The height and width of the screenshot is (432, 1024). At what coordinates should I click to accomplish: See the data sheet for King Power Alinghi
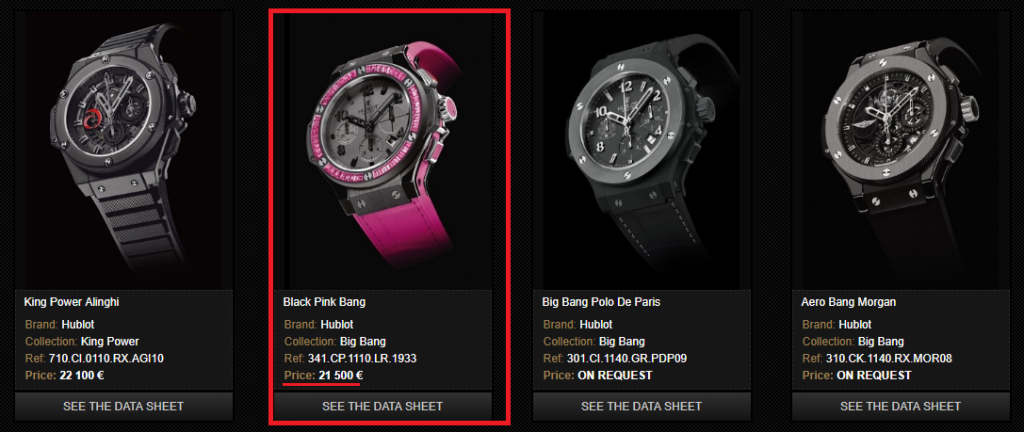coord(123,406)
